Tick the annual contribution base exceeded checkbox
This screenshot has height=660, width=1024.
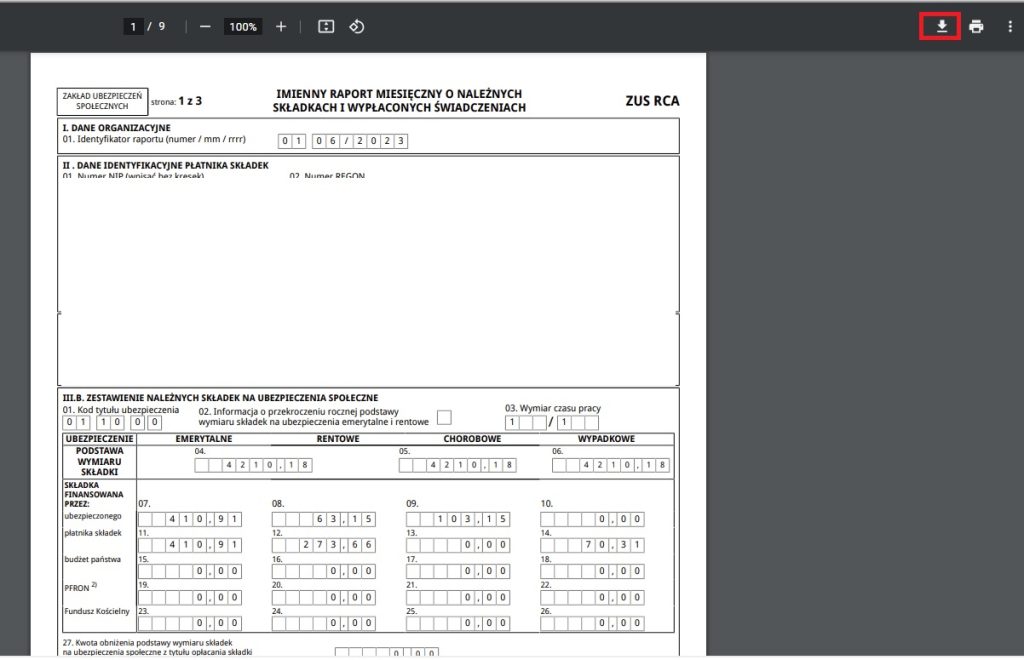[445, 417]
